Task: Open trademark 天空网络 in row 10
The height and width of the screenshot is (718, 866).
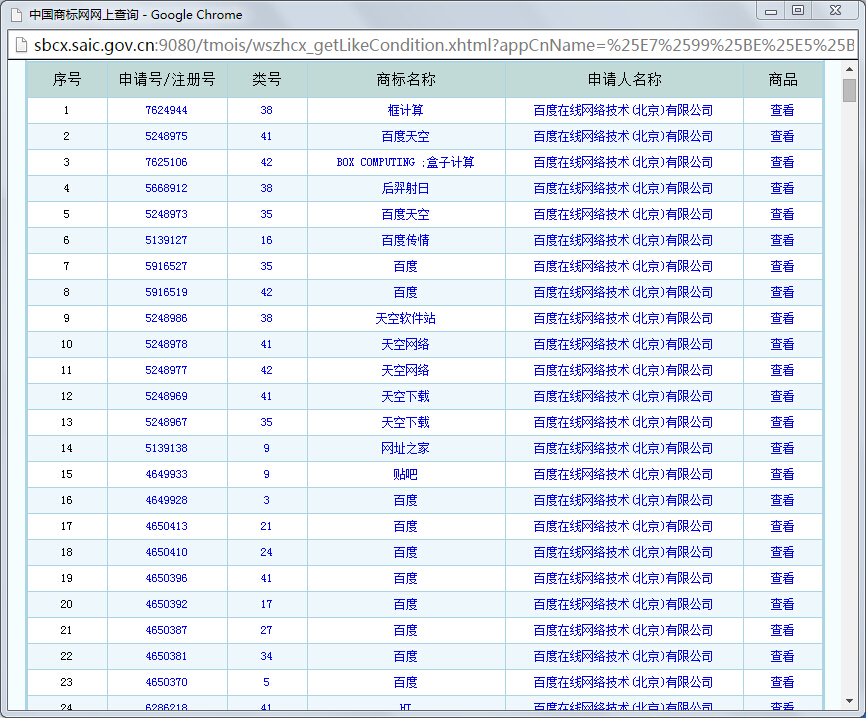Action: tap(405, 344)
